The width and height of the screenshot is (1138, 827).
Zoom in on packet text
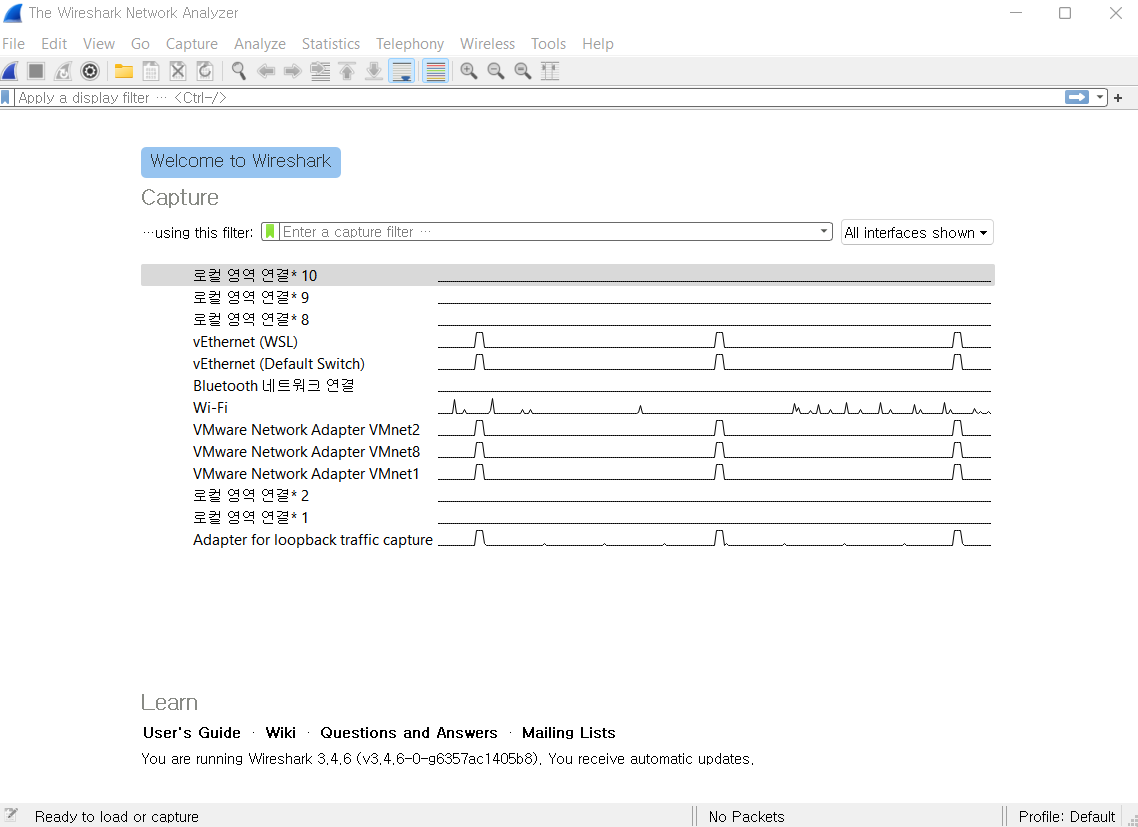469,71
